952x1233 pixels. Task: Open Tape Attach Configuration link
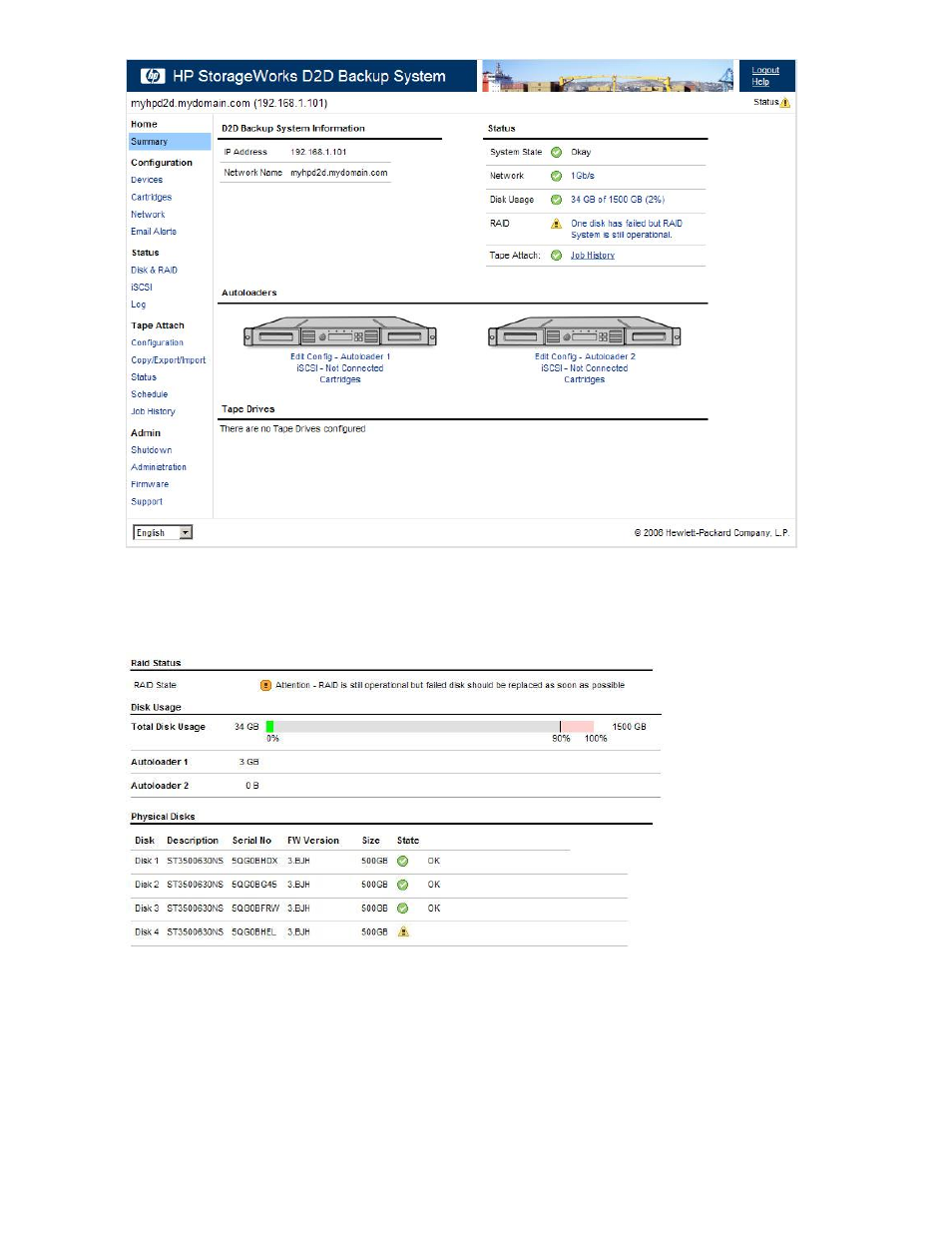[x=158, y=343]
